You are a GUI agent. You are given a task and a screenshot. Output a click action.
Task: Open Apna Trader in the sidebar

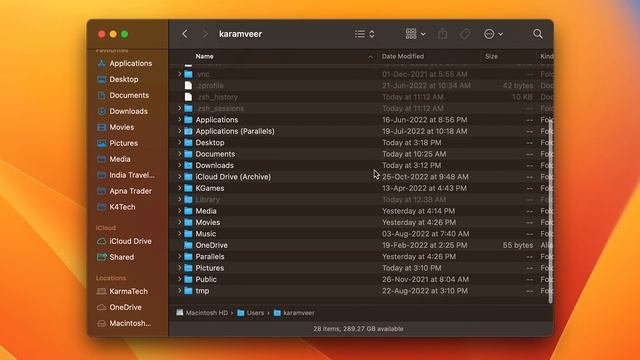coord(124,191)
